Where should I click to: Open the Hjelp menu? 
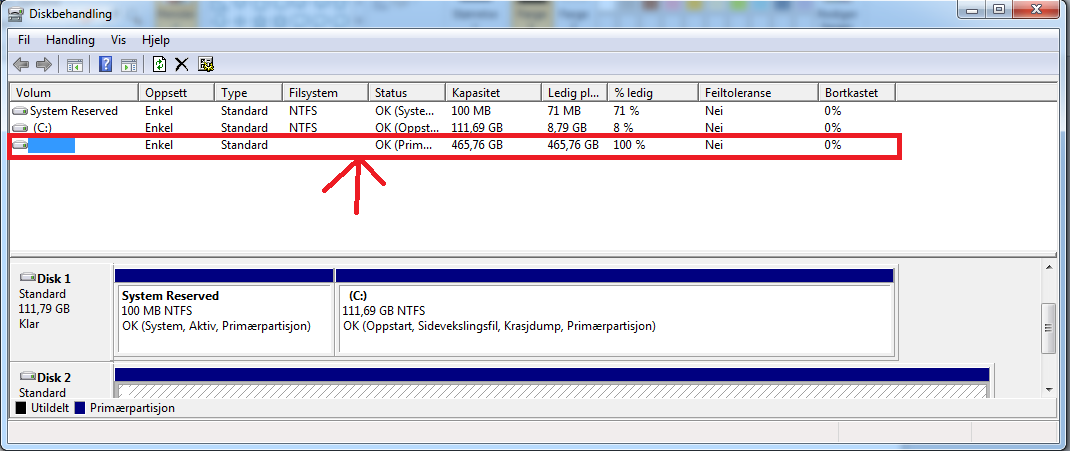(156, 40)
